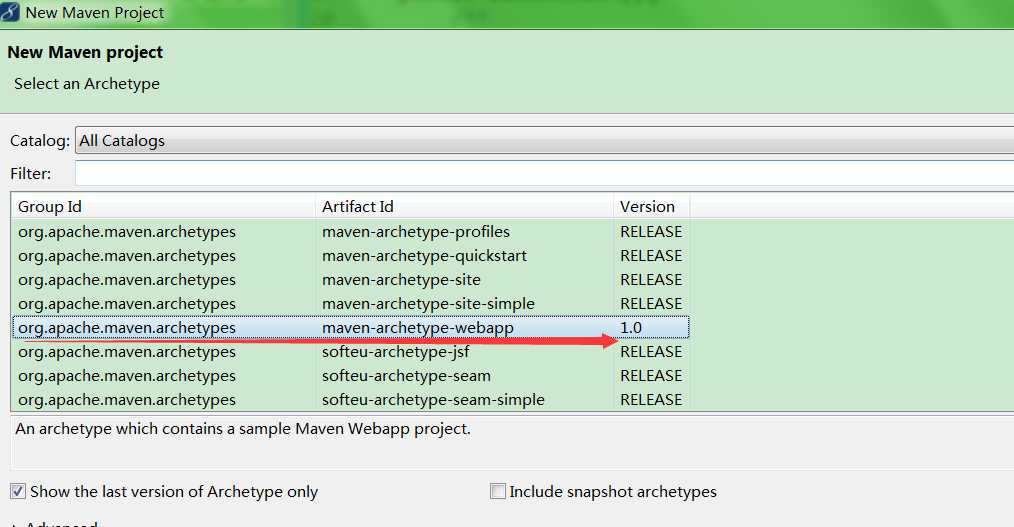Click the archetype description text about Maven Webapp
The height and width of the screenshot is (527, 1014).
pyautogui.click(x=243, y=429)
